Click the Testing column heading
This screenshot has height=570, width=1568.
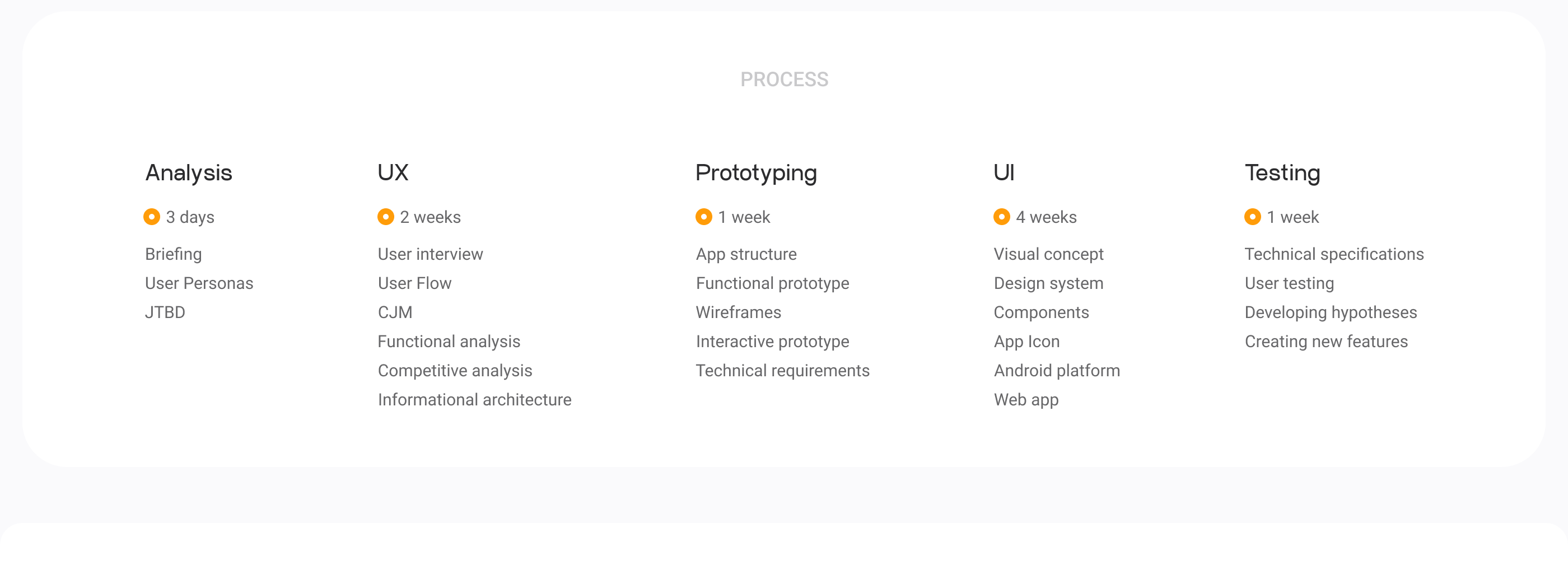1282,174
